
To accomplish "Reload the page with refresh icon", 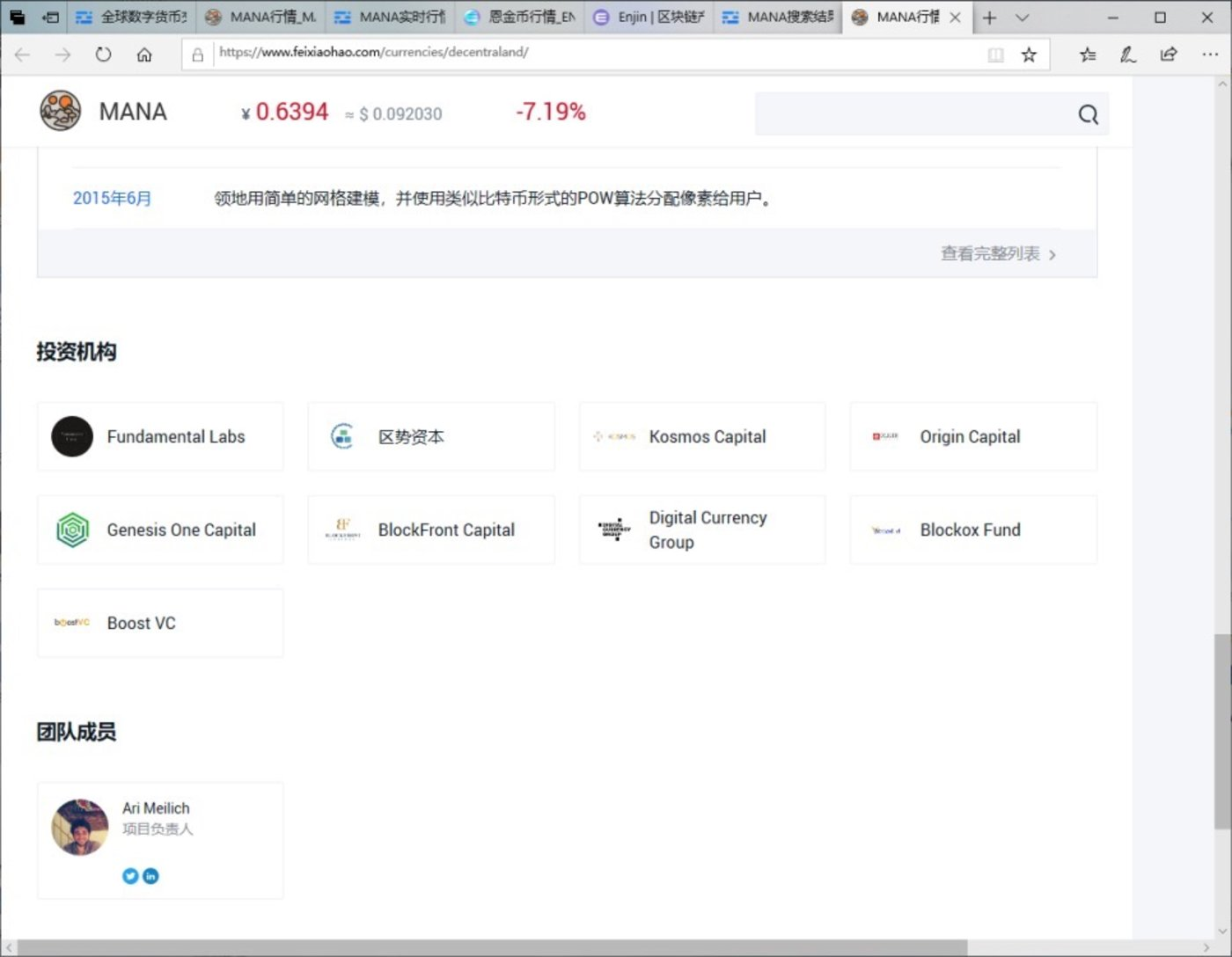I will (104, 55).
